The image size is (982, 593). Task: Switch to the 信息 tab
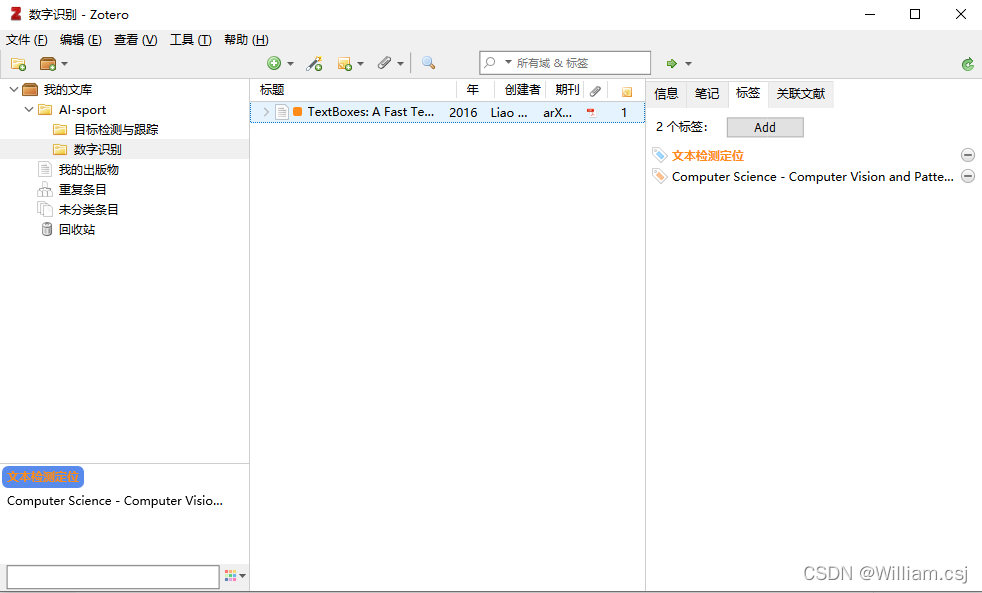[x=666, y=94]
